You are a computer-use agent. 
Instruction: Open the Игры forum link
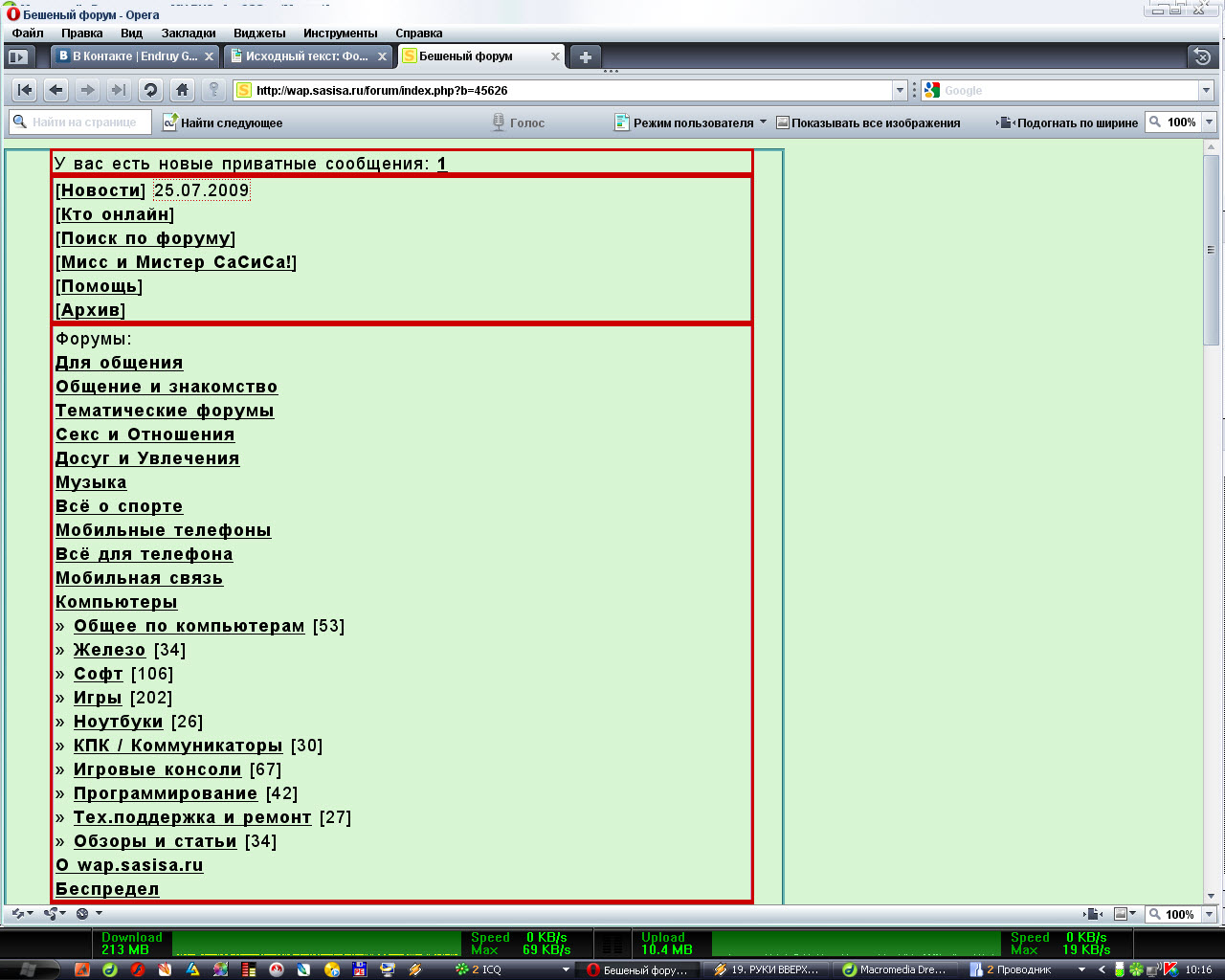click(x=98, y=698)
